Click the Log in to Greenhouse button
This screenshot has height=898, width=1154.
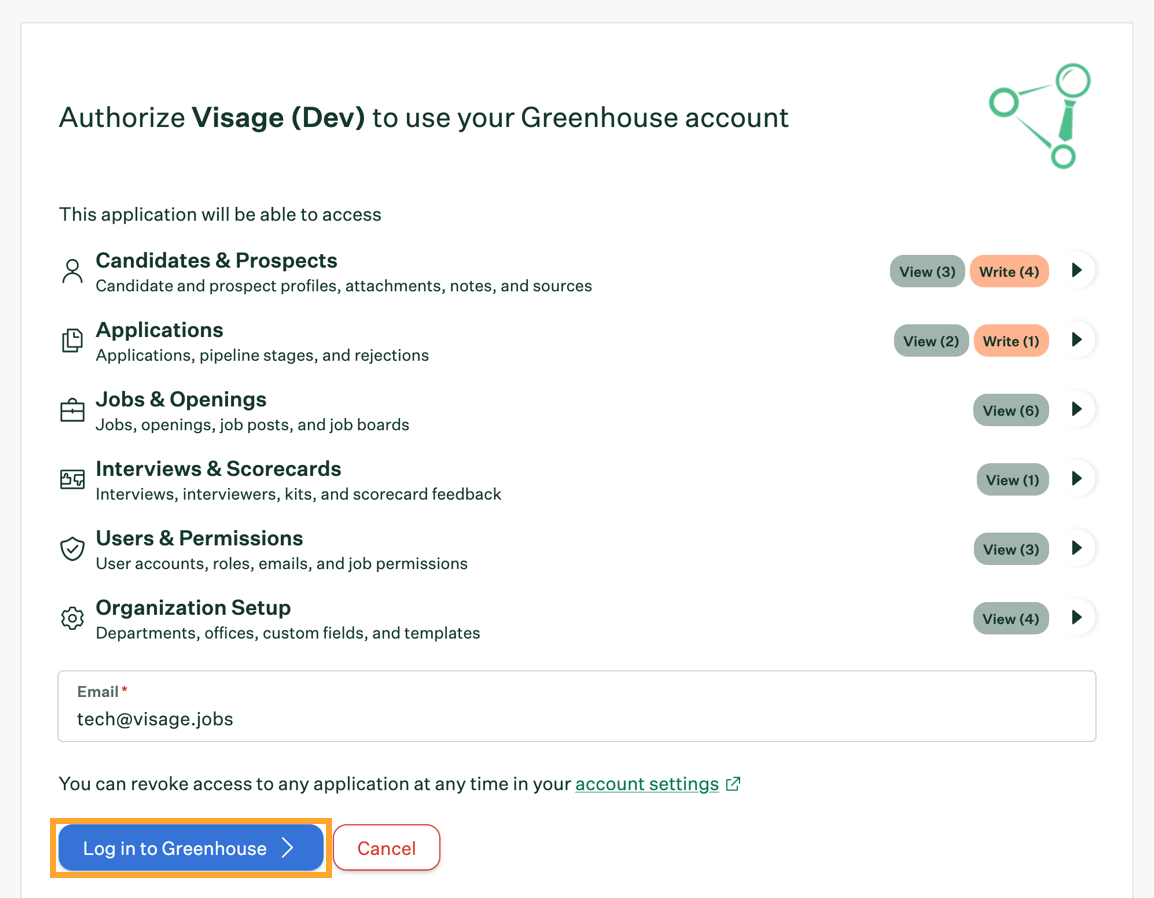[x=191, y=848]
